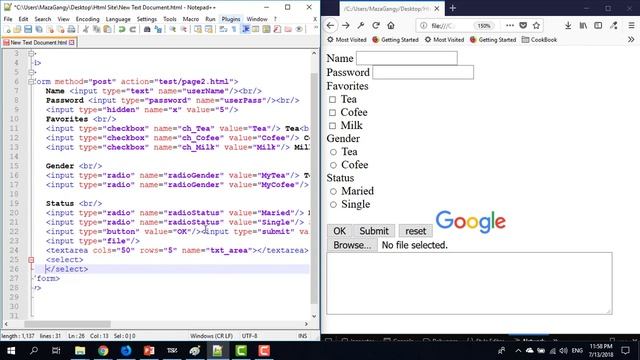Open the Firefox hamburger menu
640x360 pixels.
[631, 25]
